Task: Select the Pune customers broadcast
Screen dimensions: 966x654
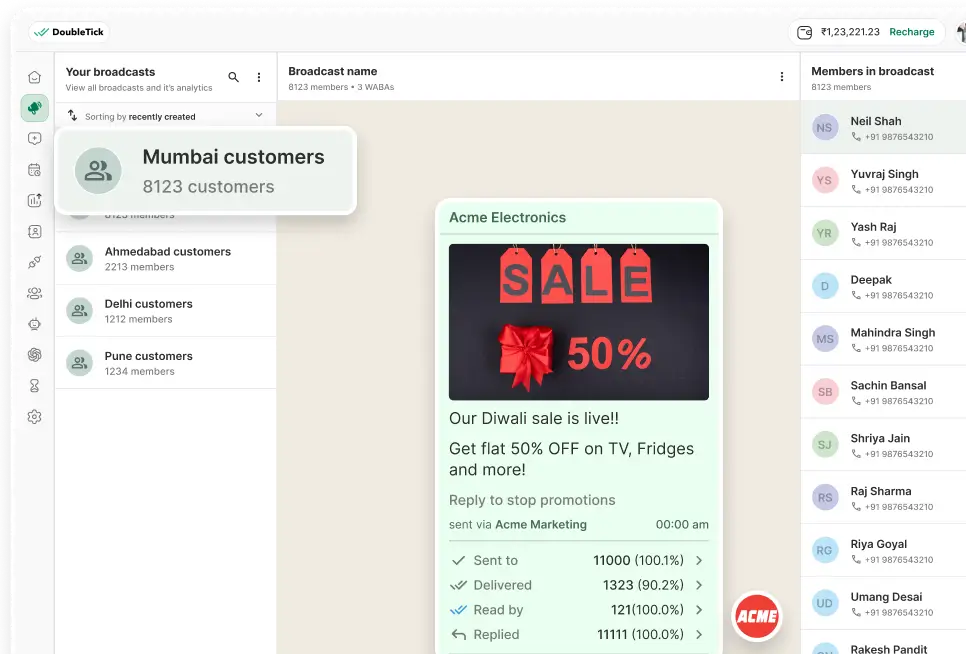Action: coord(166,363)
